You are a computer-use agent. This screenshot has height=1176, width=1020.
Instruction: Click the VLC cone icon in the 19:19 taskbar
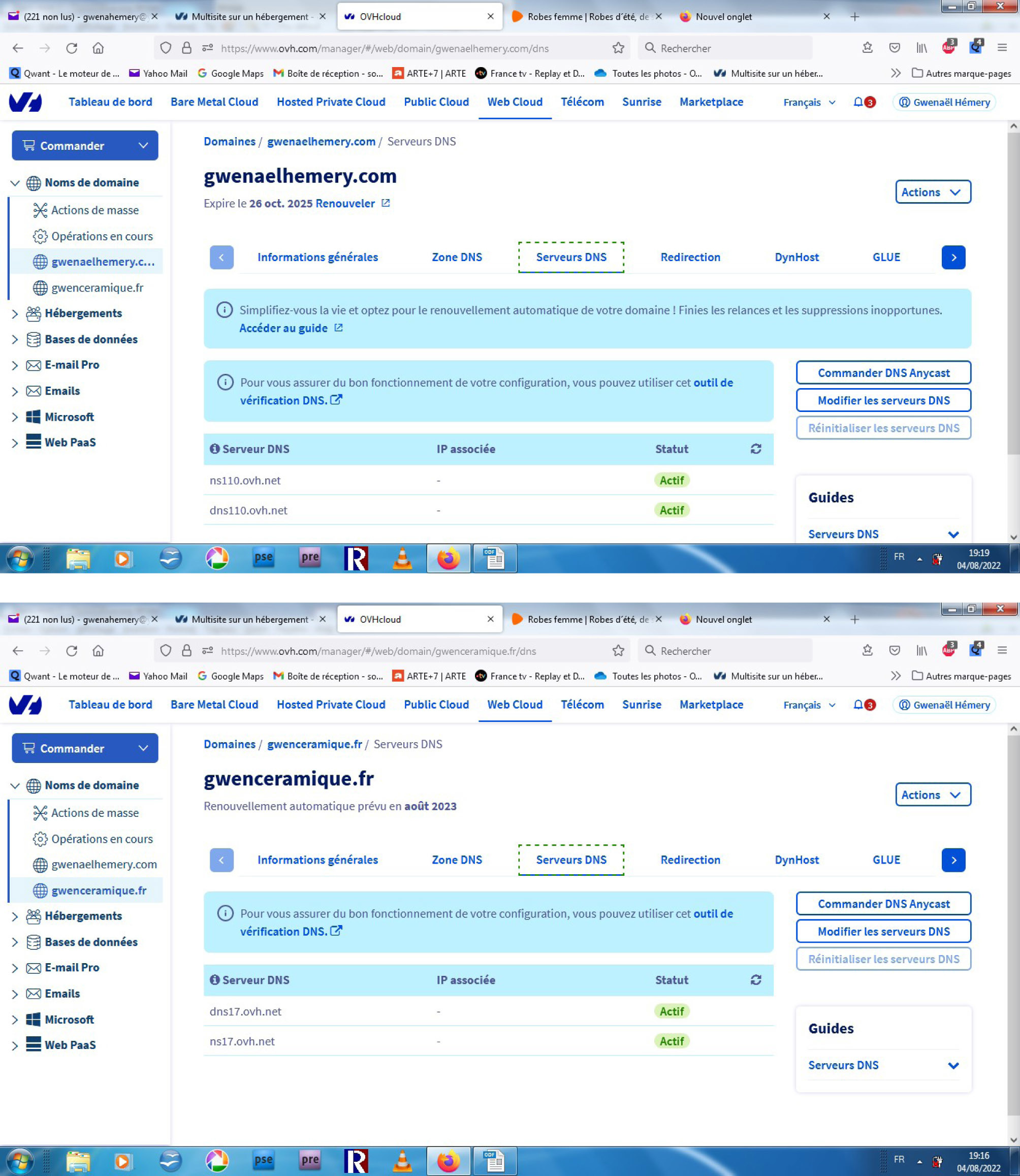click(x=402, y=558)
